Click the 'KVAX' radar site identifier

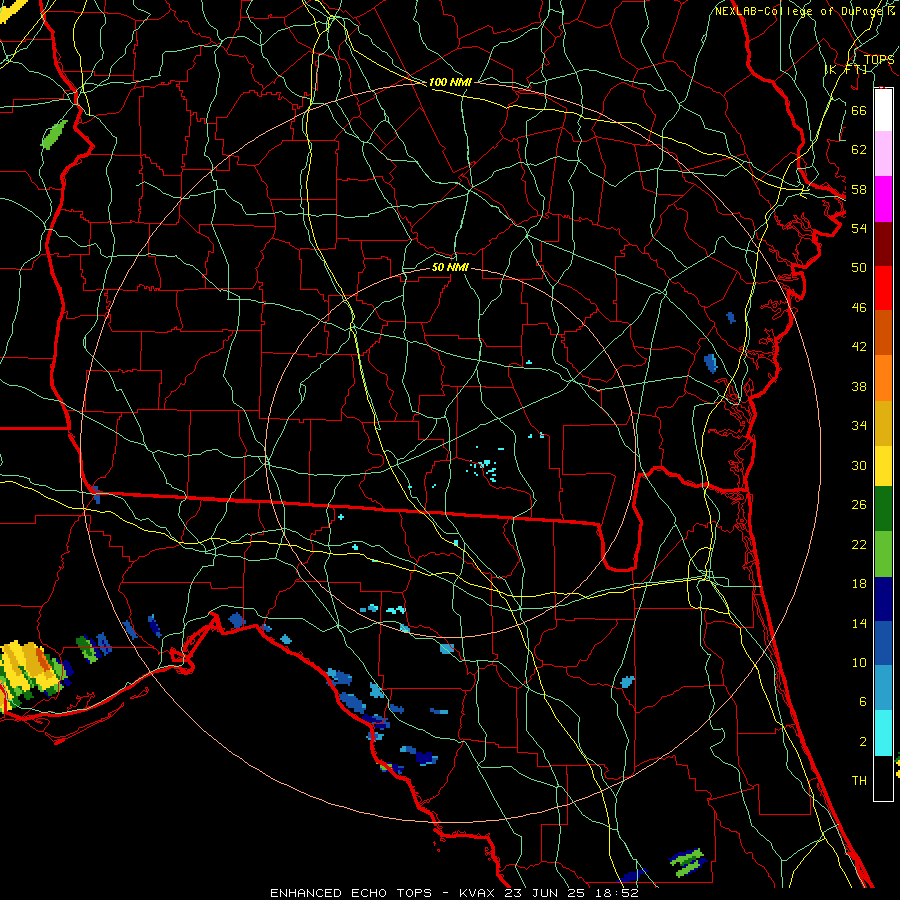pyautogui.click(x=477, y=893)
